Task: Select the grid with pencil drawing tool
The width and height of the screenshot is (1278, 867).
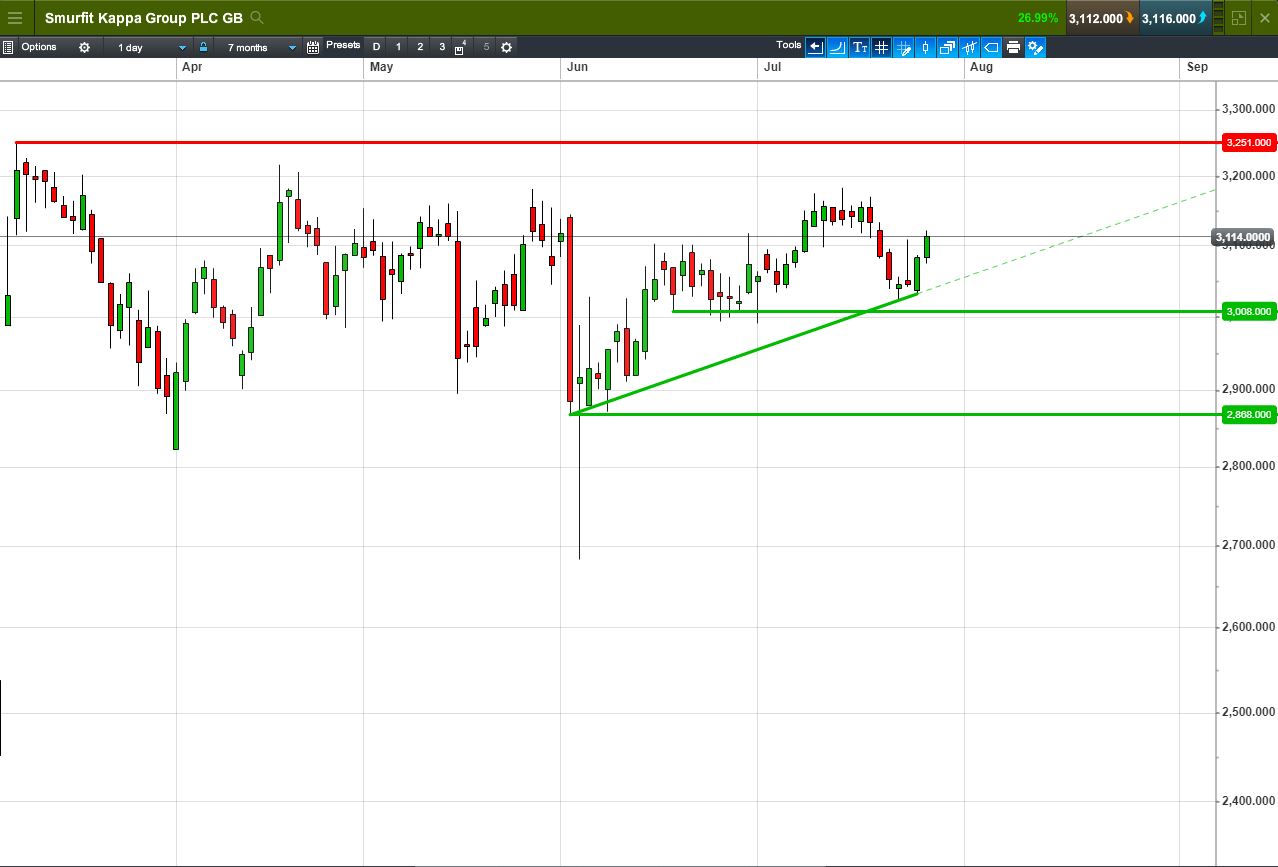Action: [903, 47]
